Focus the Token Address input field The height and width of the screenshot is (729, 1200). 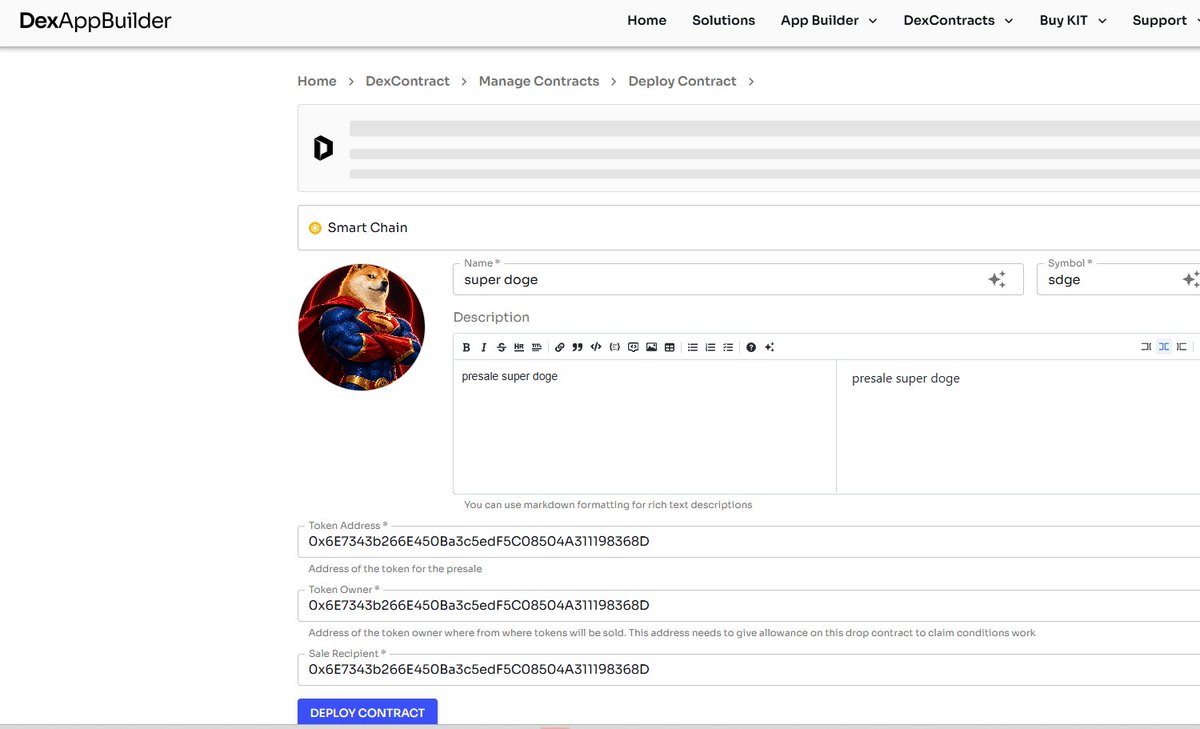749,542
